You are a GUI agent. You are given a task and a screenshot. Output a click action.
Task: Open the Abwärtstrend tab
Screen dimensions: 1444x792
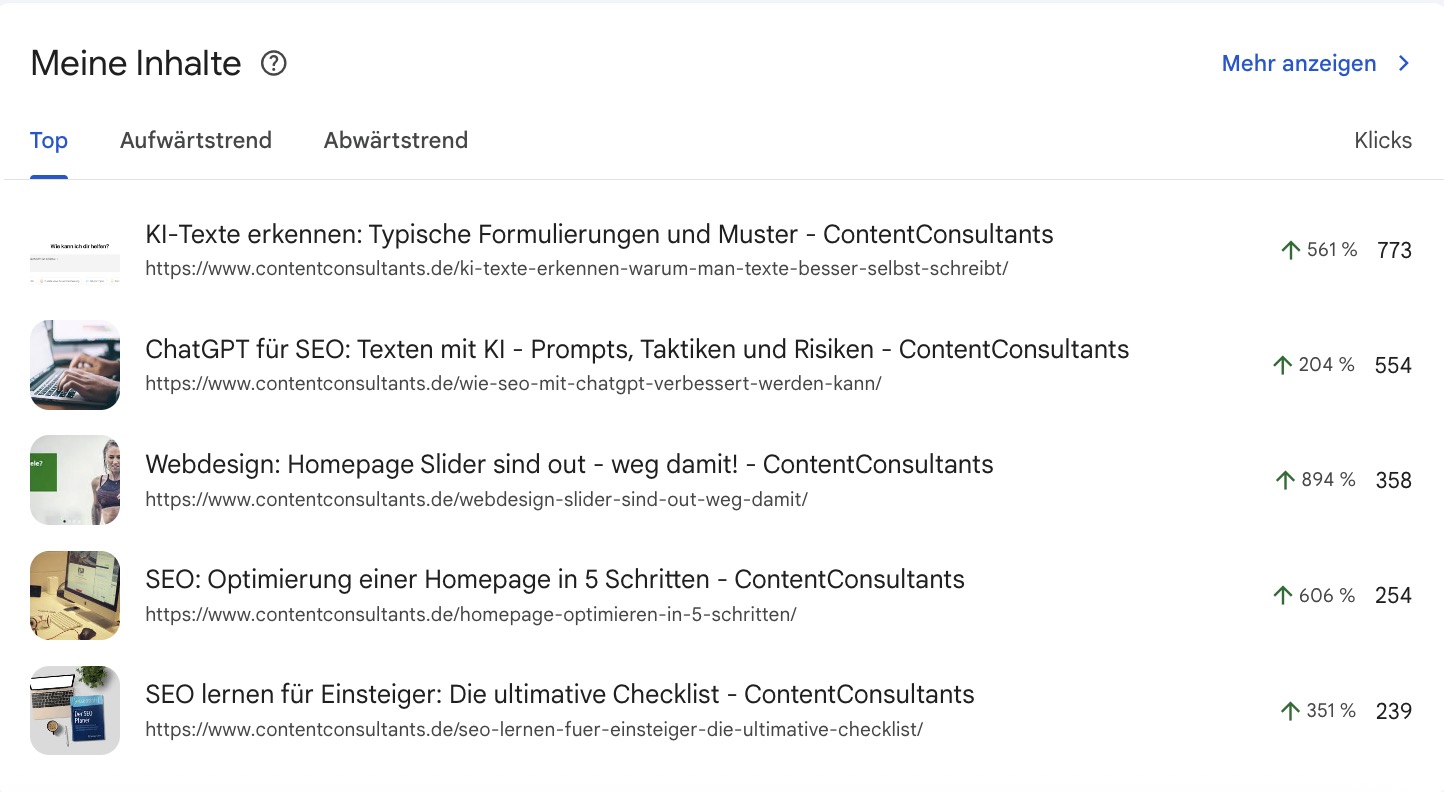[x=395, y=140]
